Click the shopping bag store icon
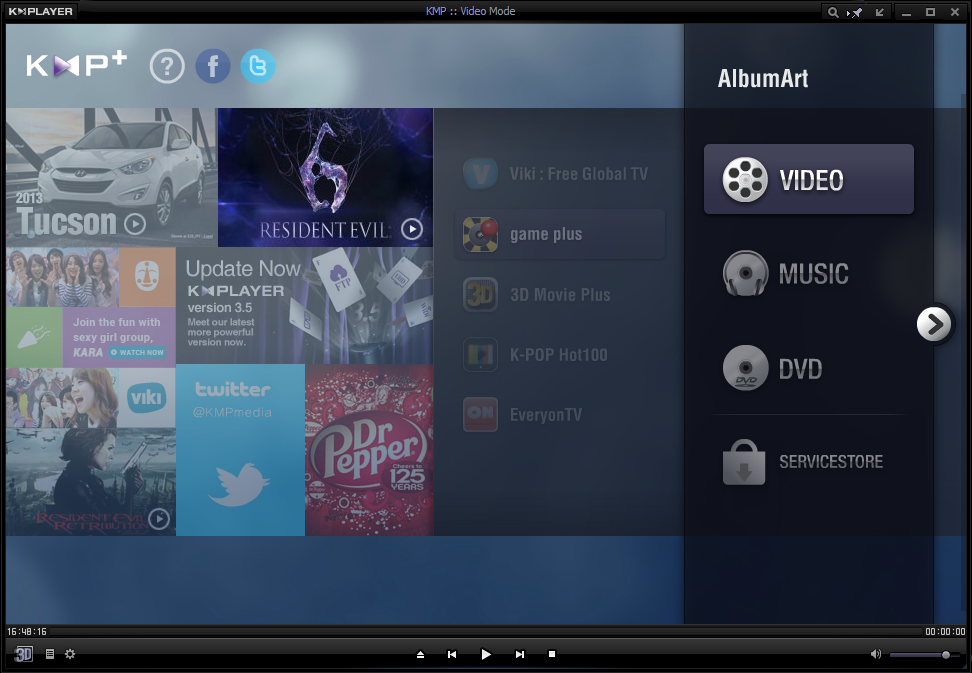The height and width of the screenshot is (673, 972). (744, 462)
